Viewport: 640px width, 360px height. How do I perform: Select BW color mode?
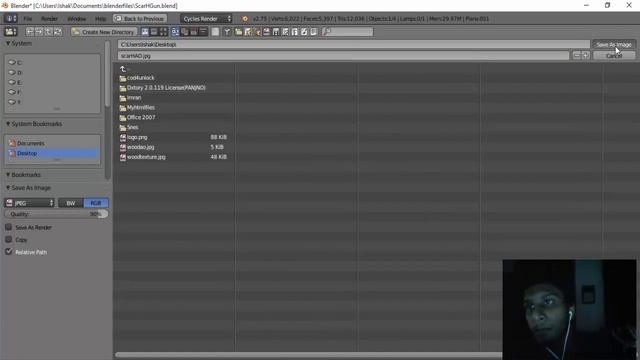[71, 203]
